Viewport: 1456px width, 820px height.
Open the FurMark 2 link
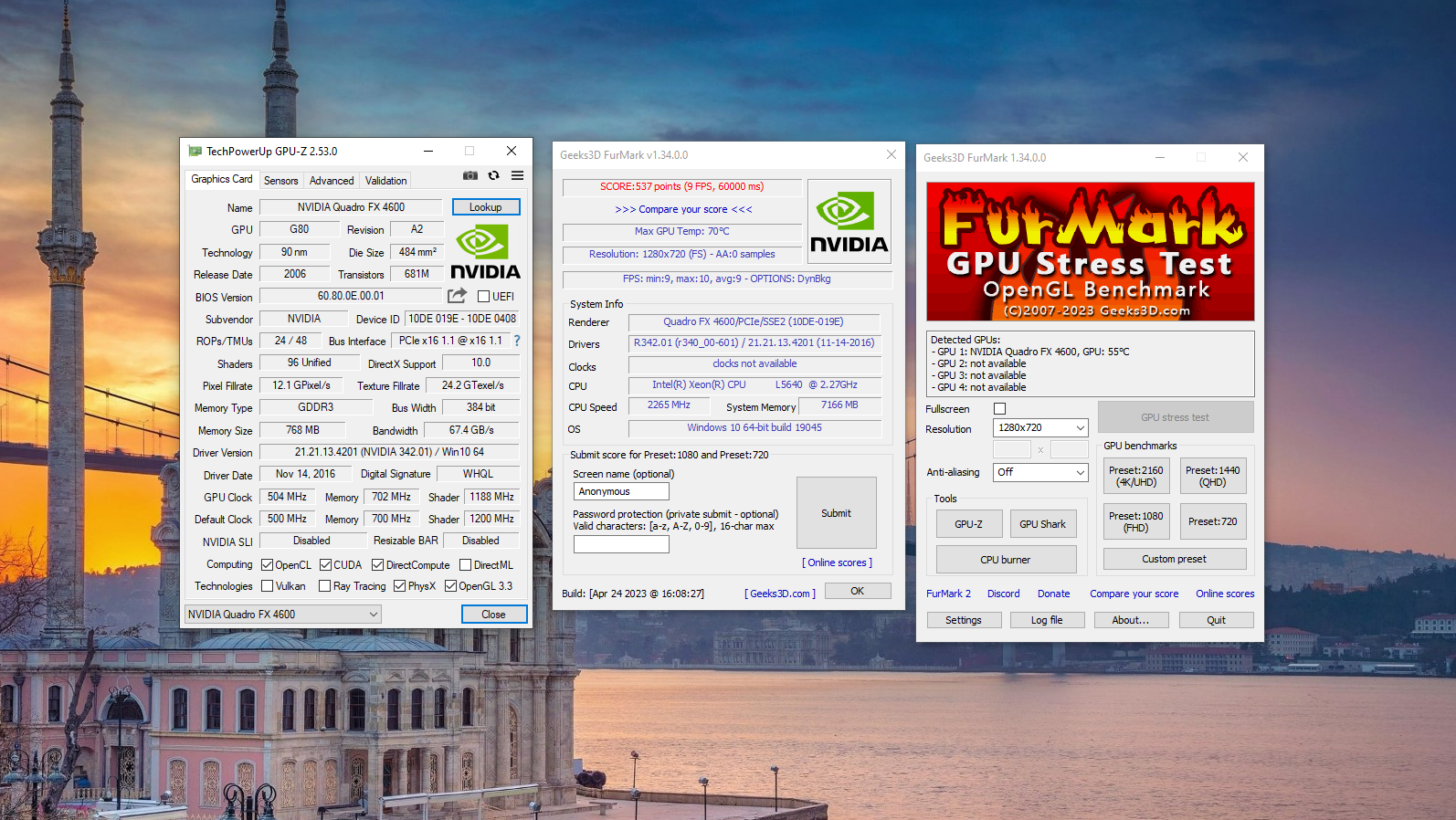coord(949,594)
